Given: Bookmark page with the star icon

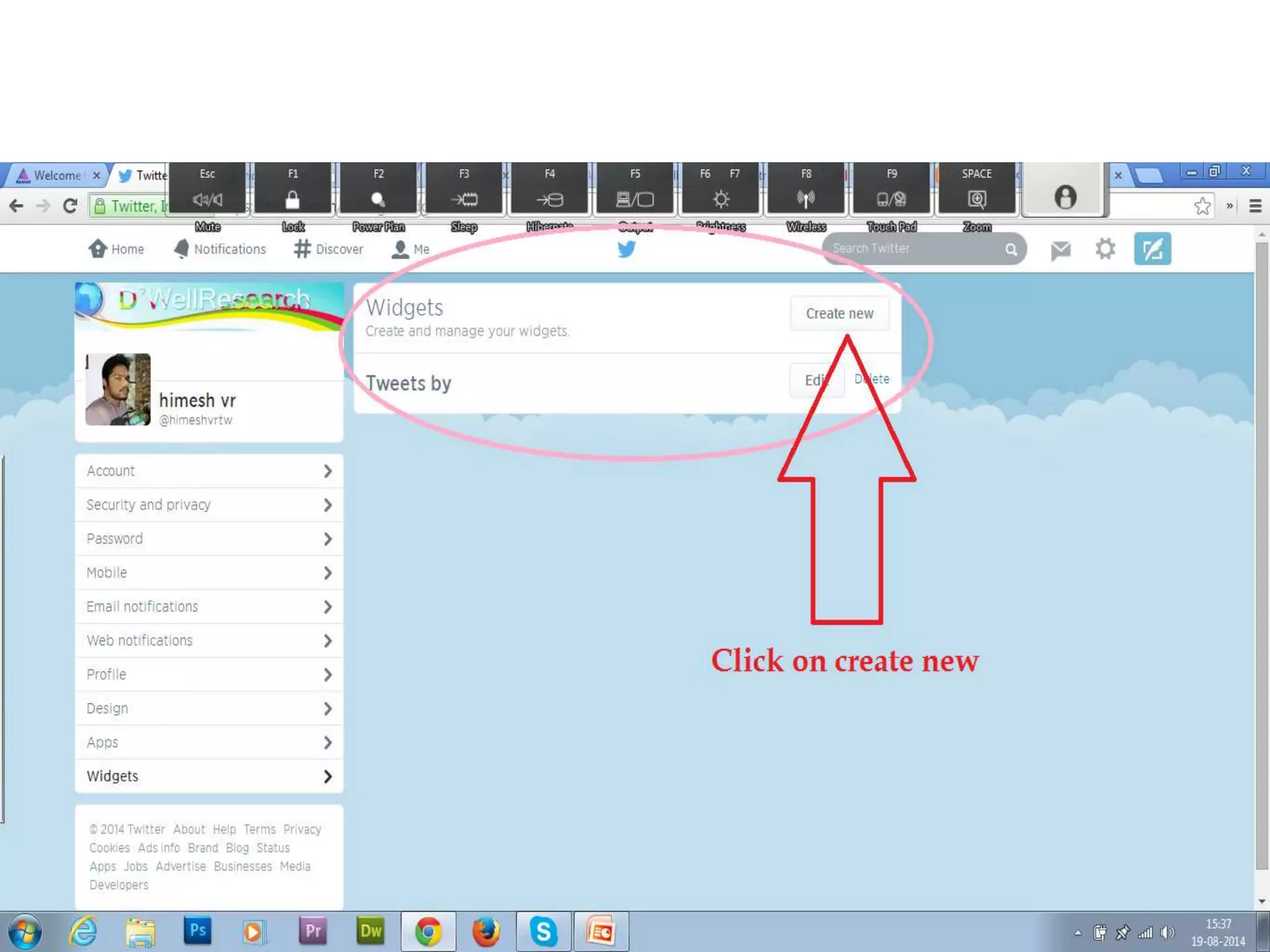Looking at the screenshot, I should [1202, 206].
